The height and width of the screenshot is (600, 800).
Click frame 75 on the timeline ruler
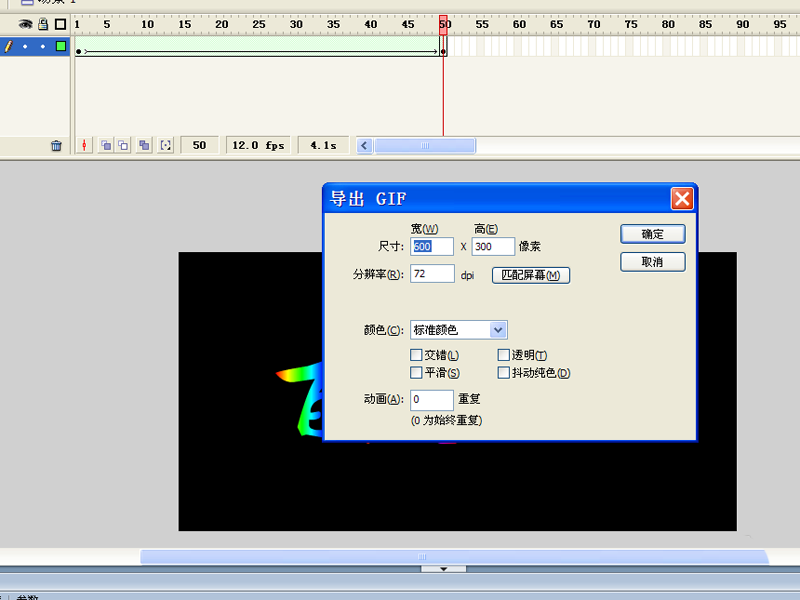(631, 24)
